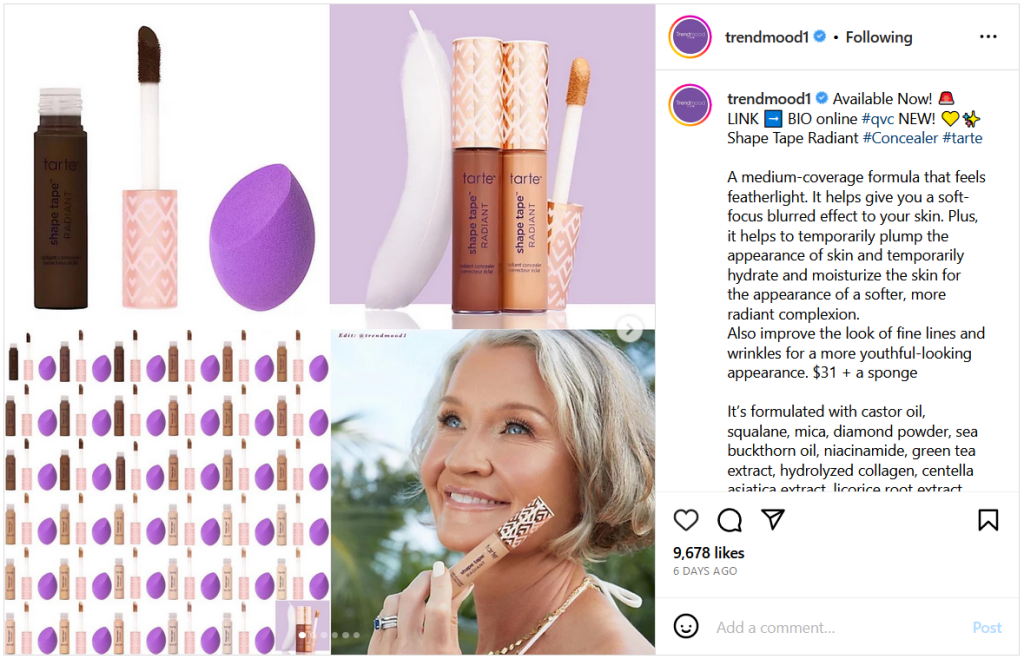Save post with bookmark icon
Screen dimensions: 1024x659
pos(988,520)
